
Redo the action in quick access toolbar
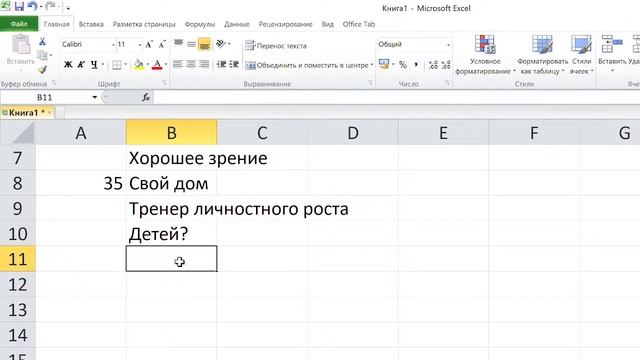click(50, 7)
